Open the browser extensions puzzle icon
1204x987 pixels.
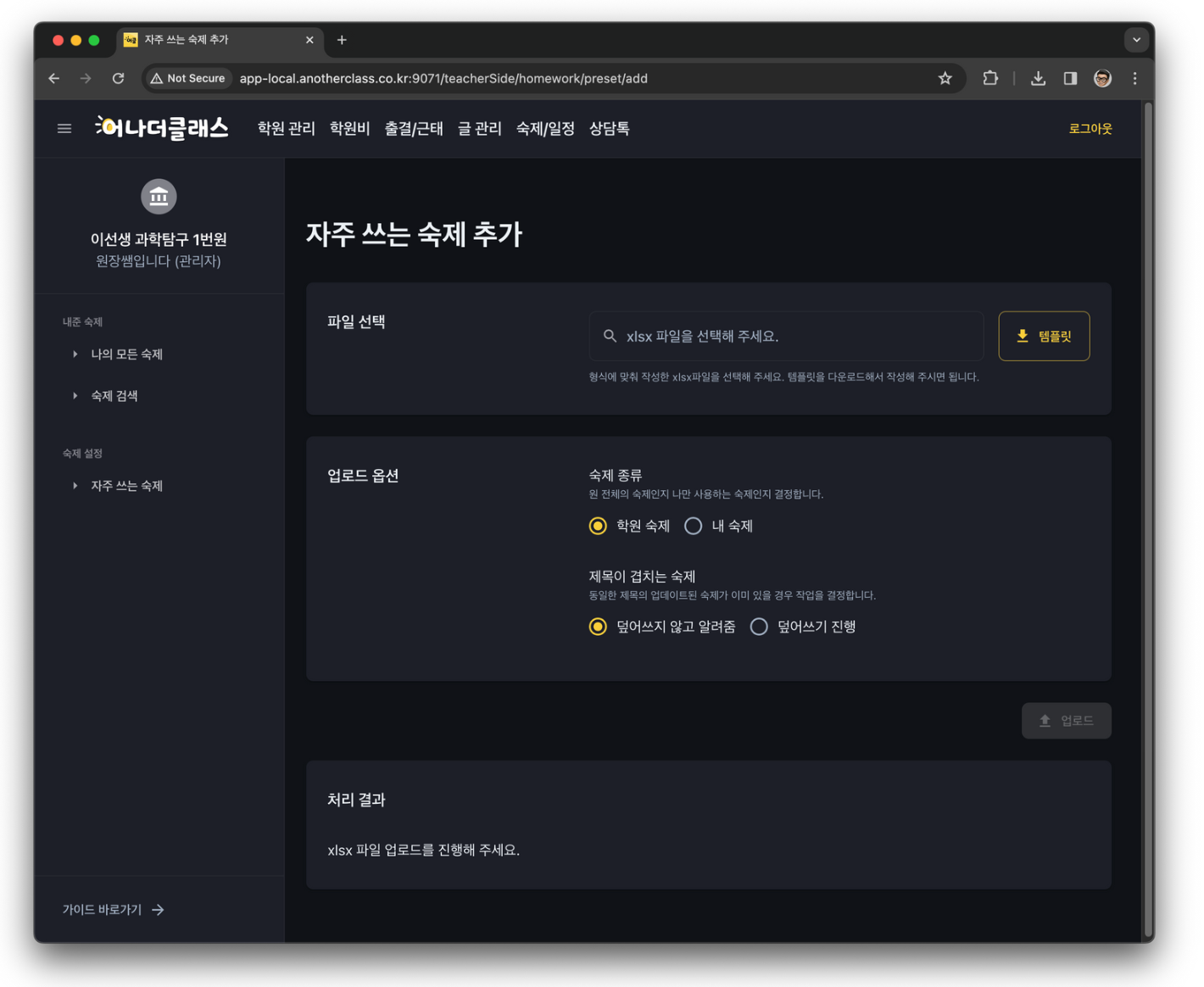click(x=990, y=78)
